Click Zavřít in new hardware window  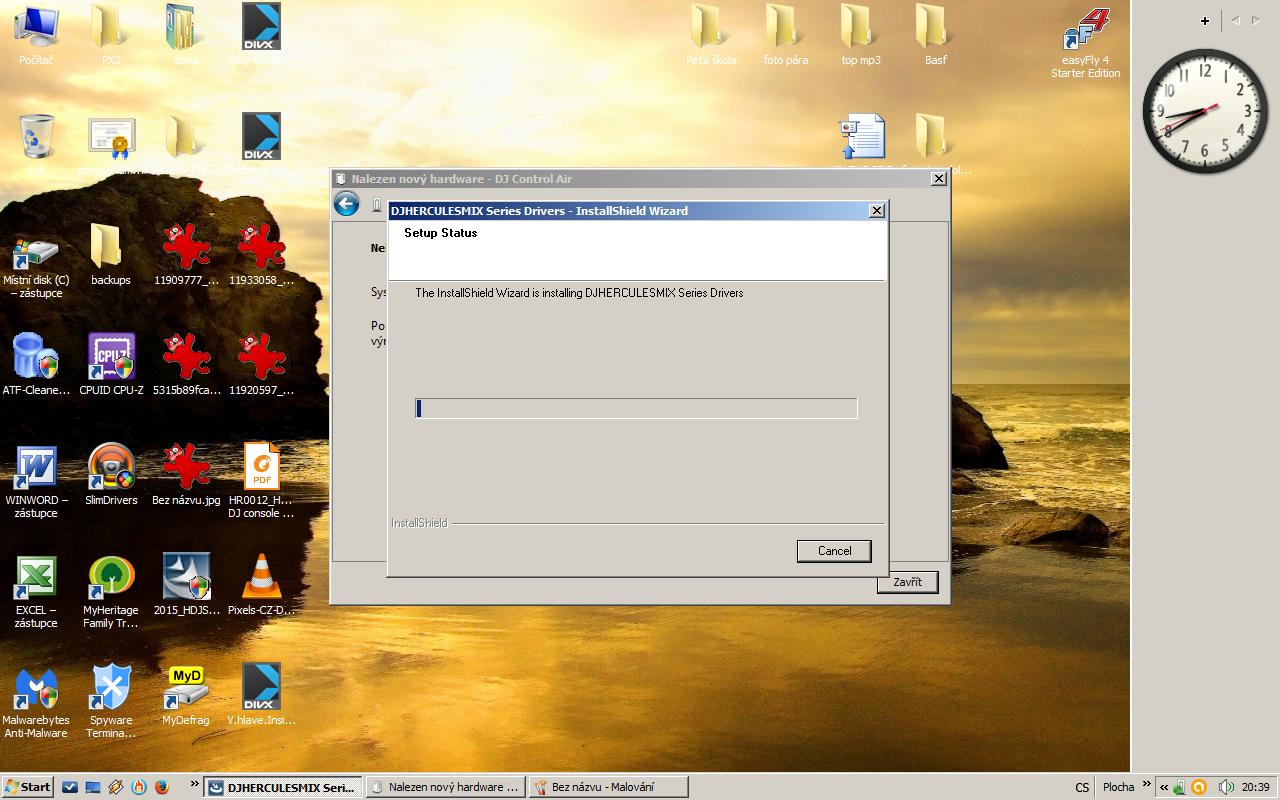(x=907, y=582)
